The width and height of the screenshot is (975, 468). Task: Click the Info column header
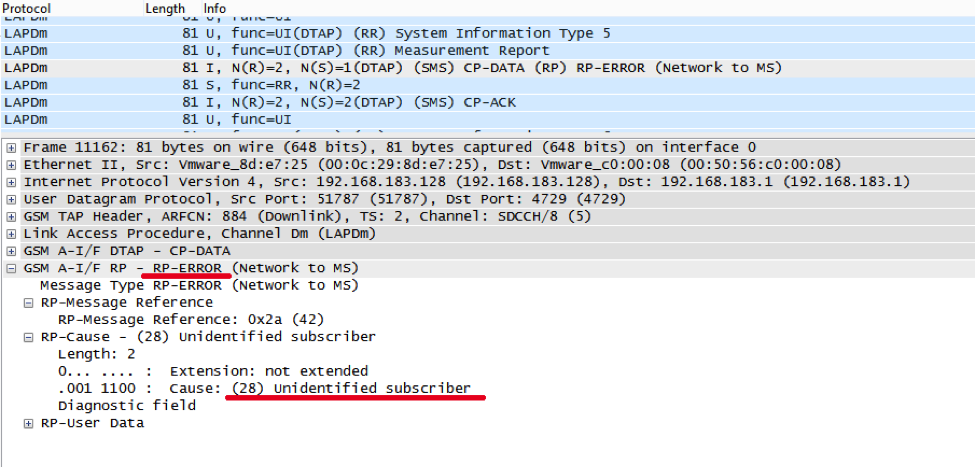click(215, 8)
